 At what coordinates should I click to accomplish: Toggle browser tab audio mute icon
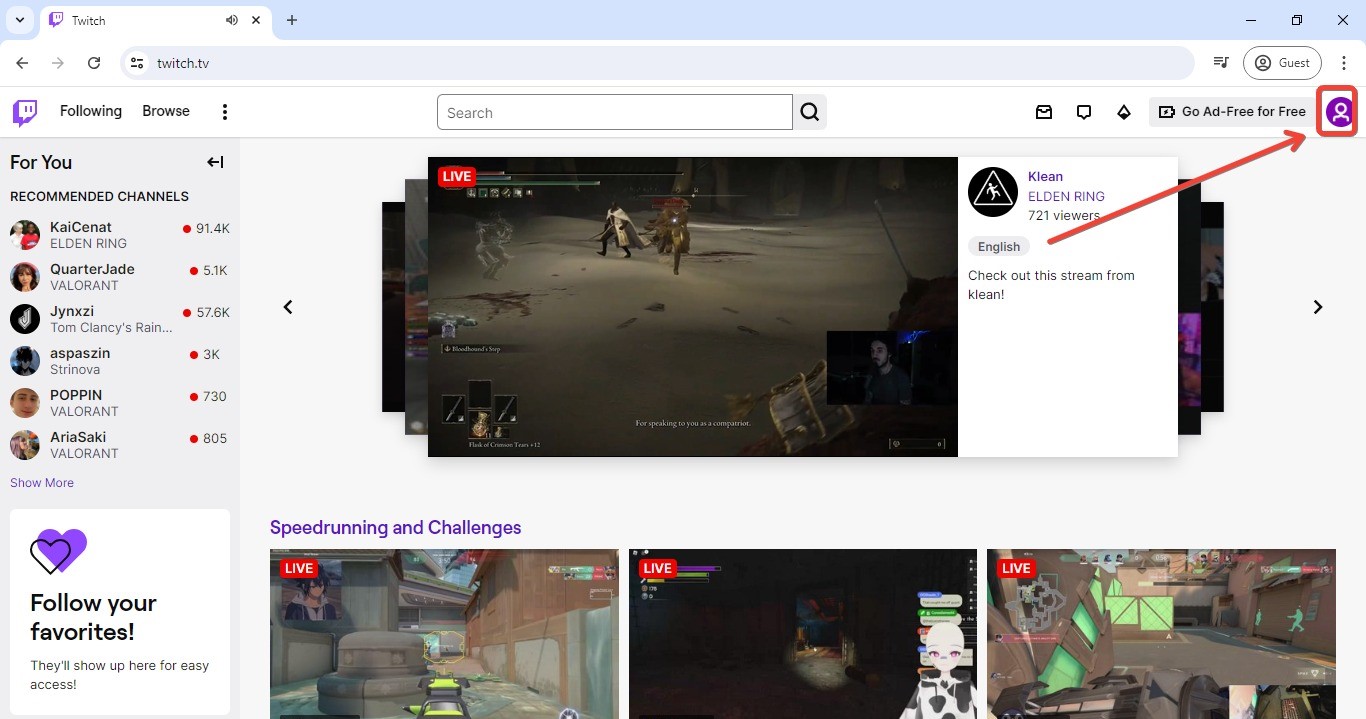(x=231, y=19)
